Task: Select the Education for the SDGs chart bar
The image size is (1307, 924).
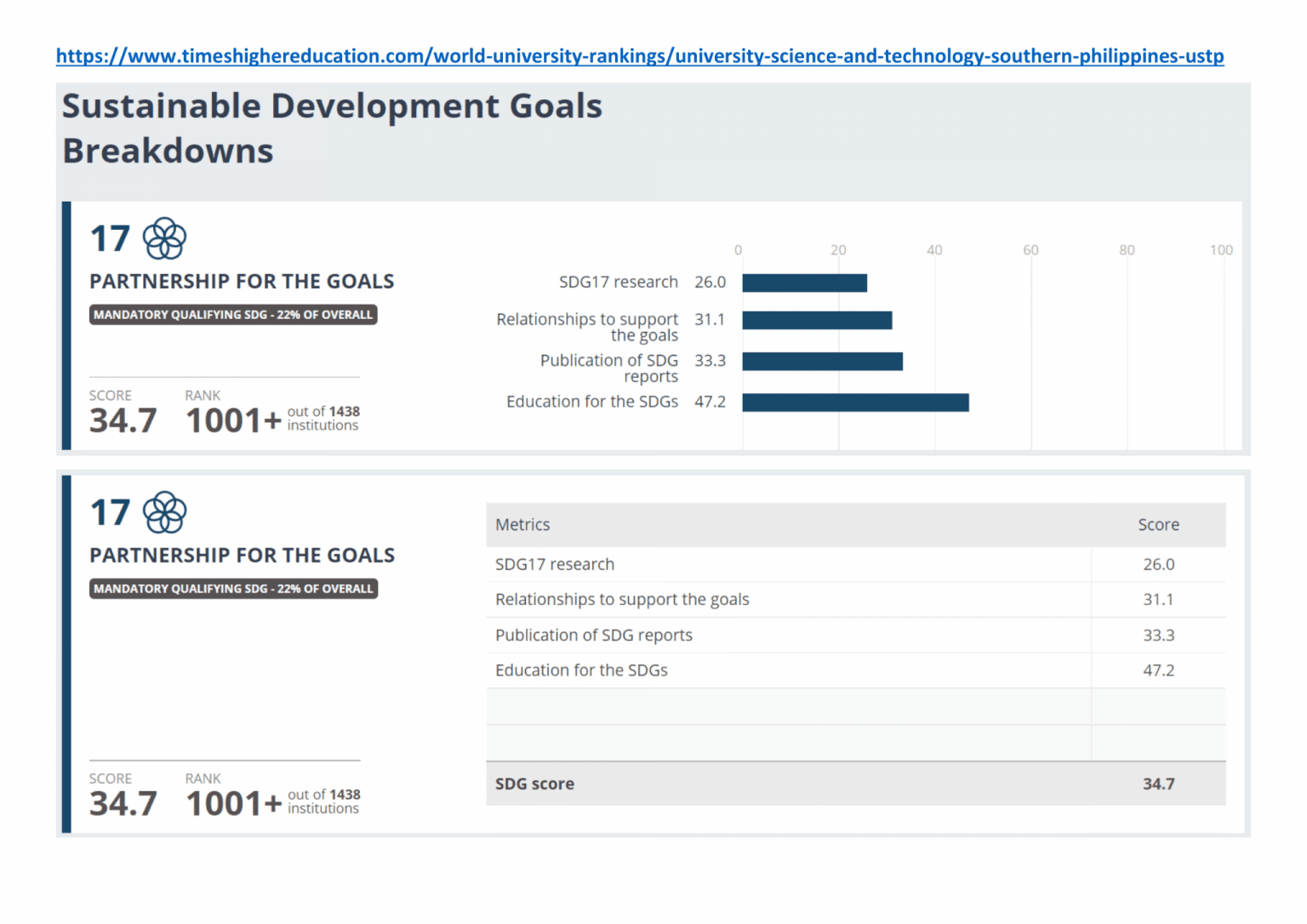Action: (855, 402)
